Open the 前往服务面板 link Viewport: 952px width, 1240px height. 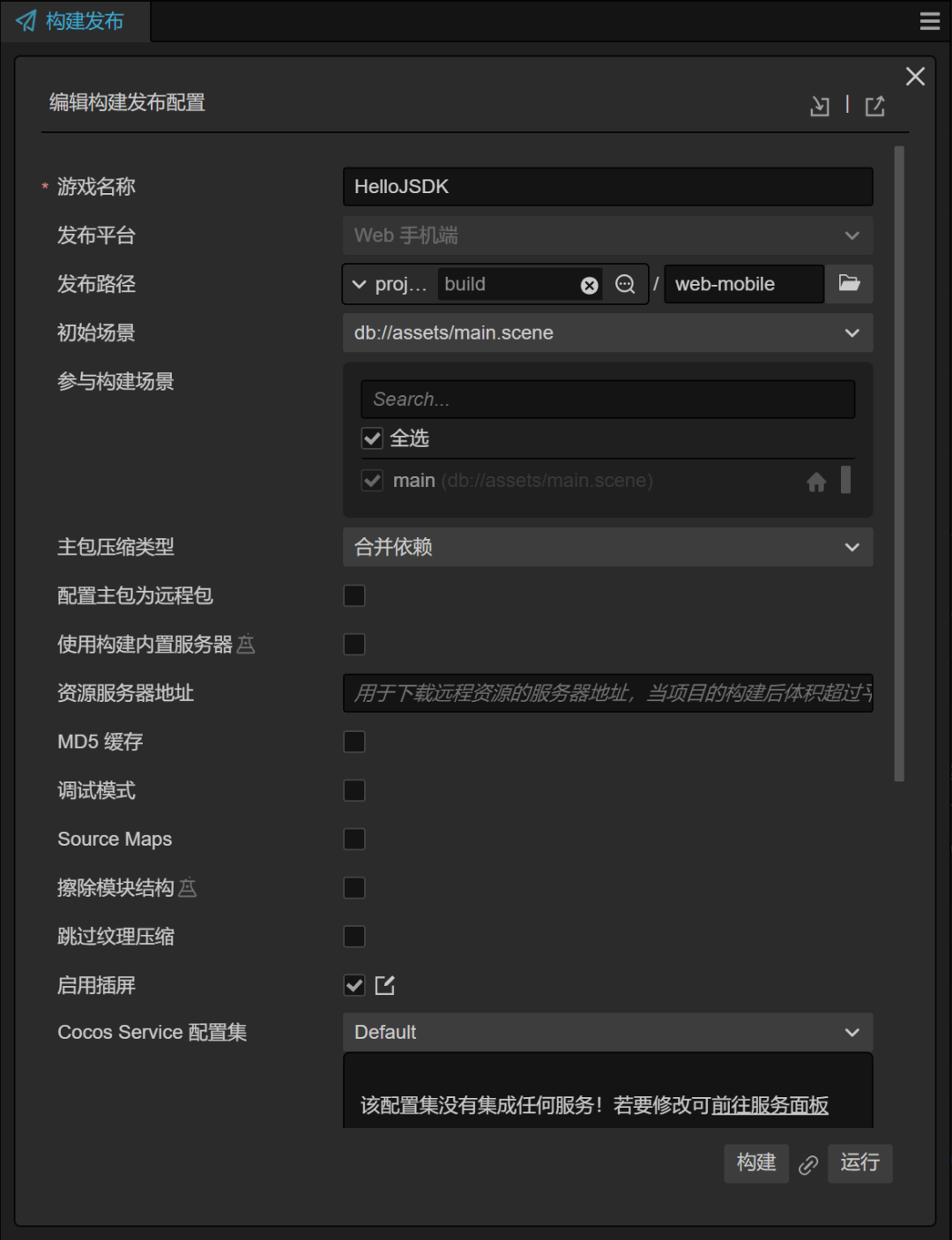click(770, 1105)
